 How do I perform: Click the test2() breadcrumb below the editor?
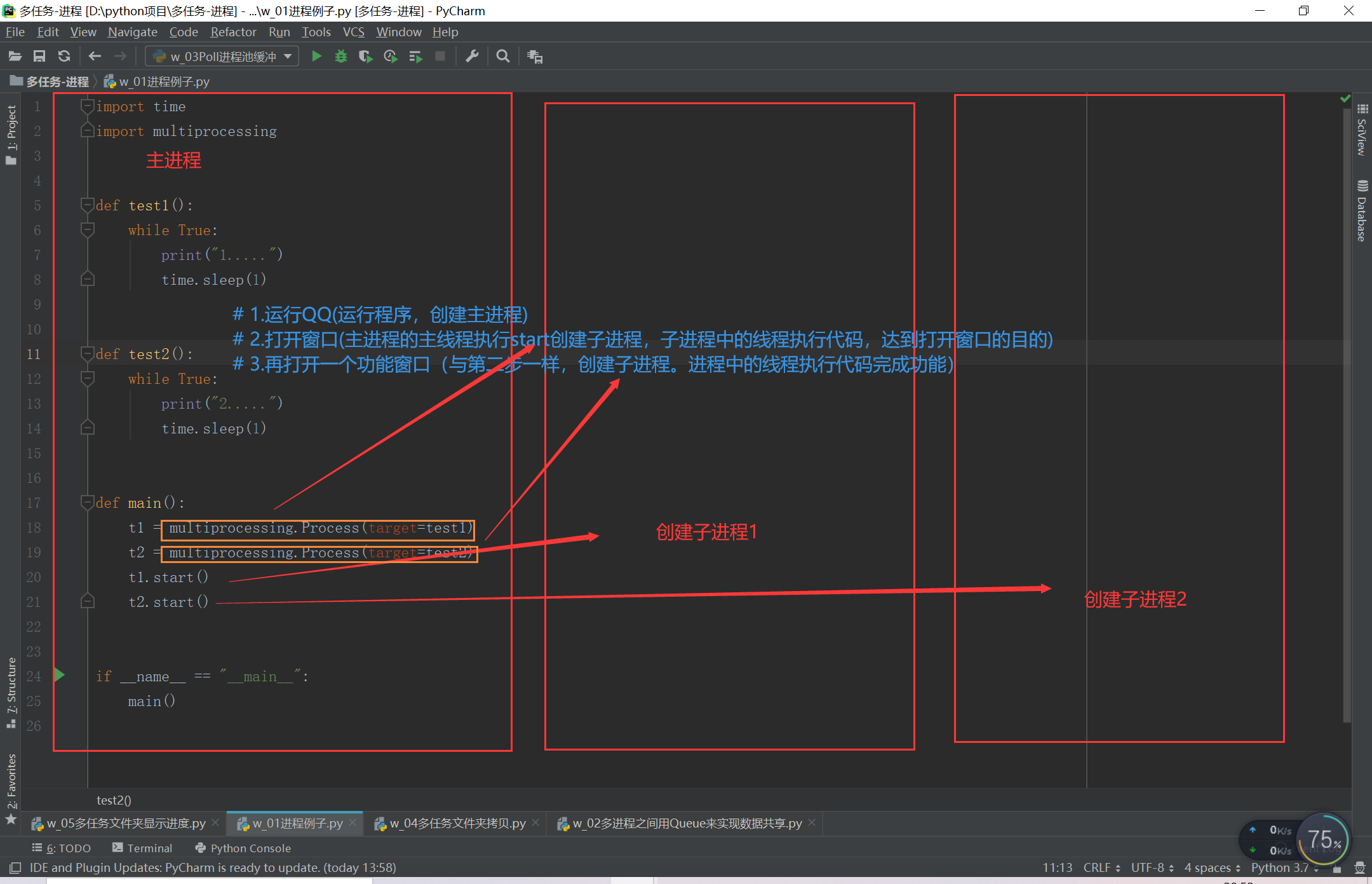(x=114, y=800)
